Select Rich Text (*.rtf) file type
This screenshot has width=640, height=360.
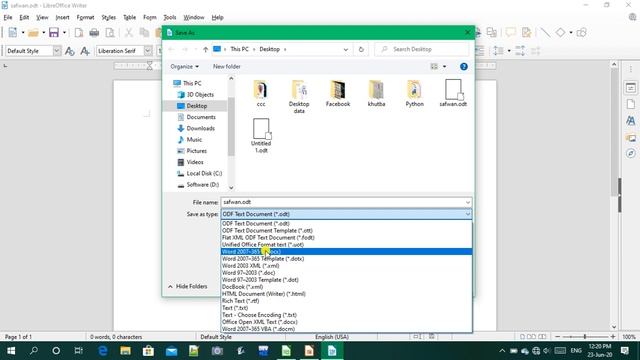[347, 301]
